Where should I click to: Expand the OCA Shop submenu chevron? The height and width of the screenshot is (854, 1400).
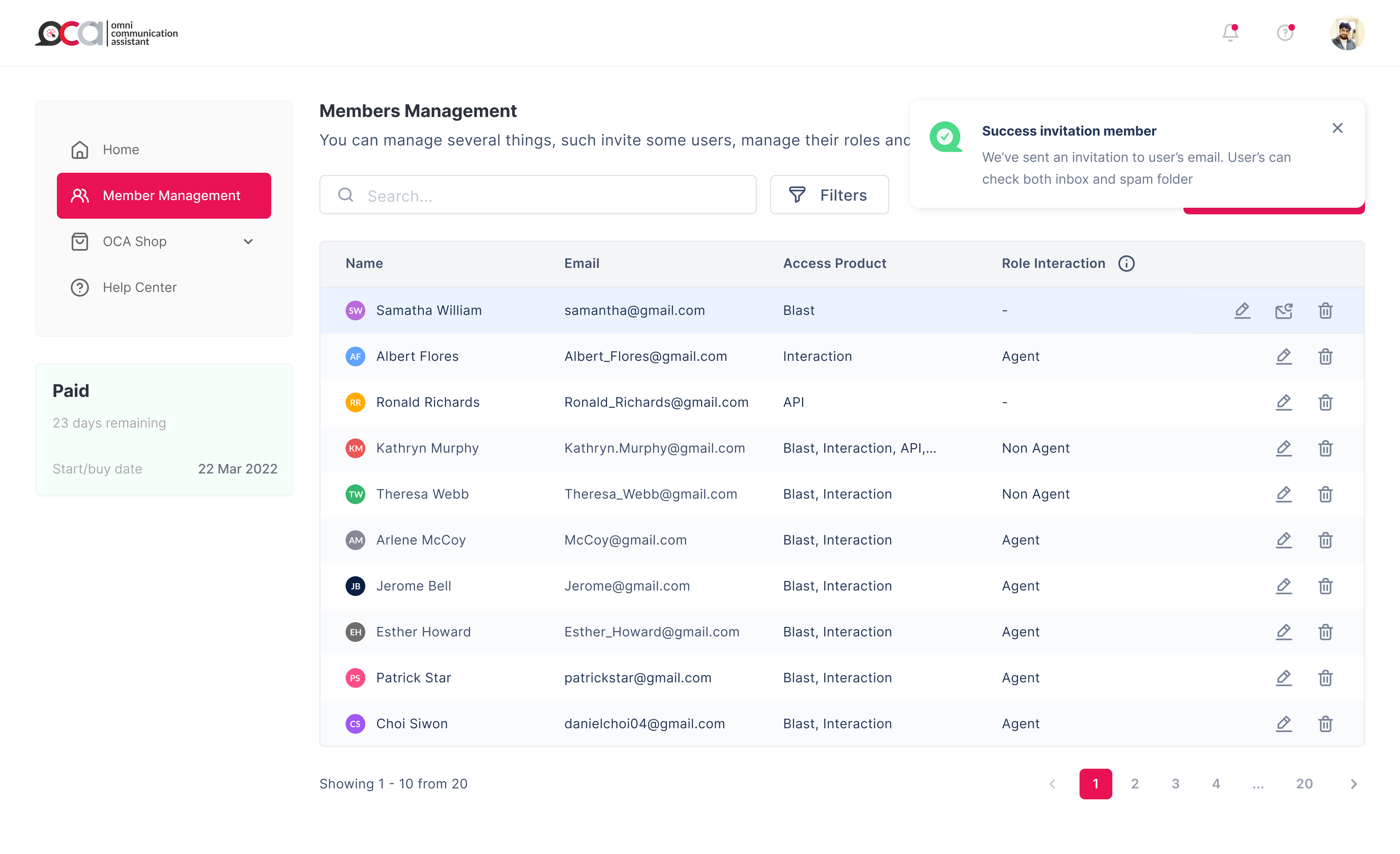(x=248, y=241)
